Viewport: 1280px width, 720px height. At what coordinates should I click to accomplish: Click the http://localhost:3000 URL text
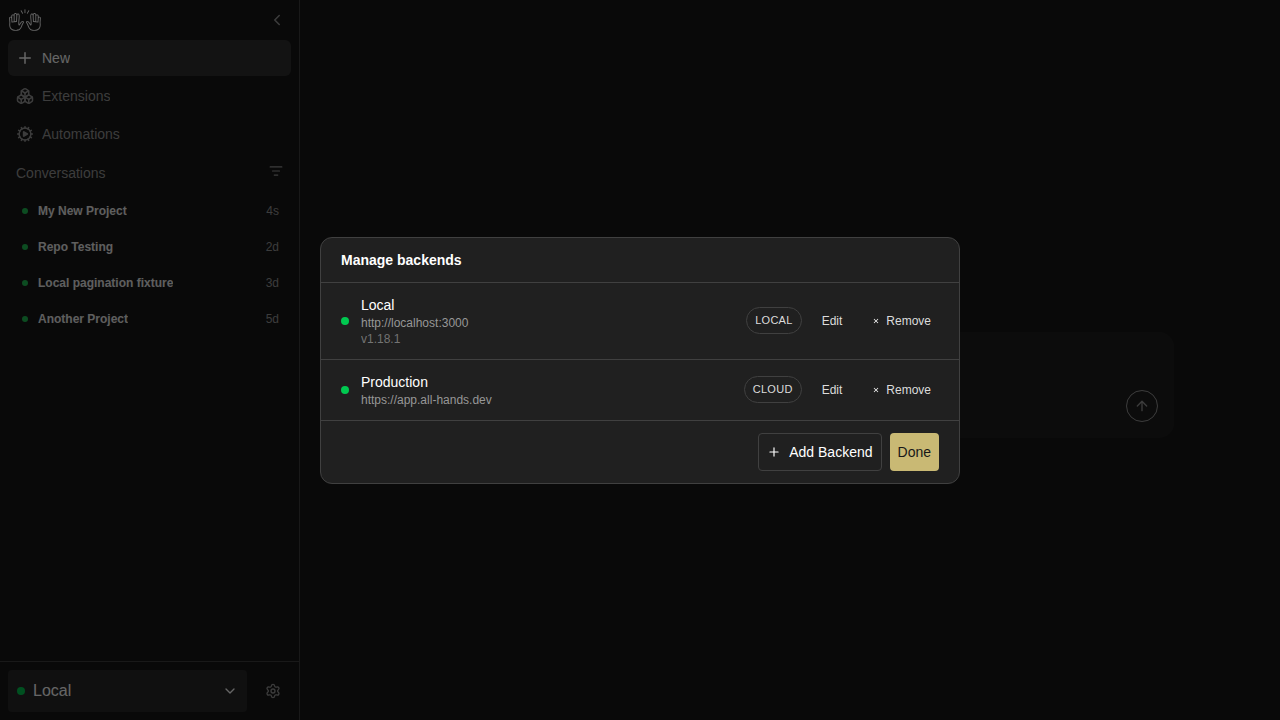pos(414,323)
